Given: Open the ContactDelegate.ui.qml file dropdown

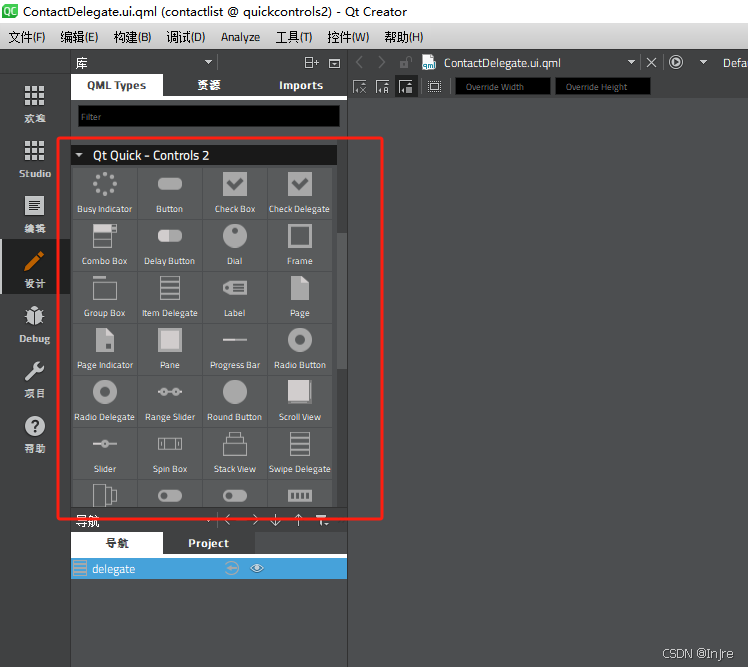Looking at the screenshot, I should 631,62.
